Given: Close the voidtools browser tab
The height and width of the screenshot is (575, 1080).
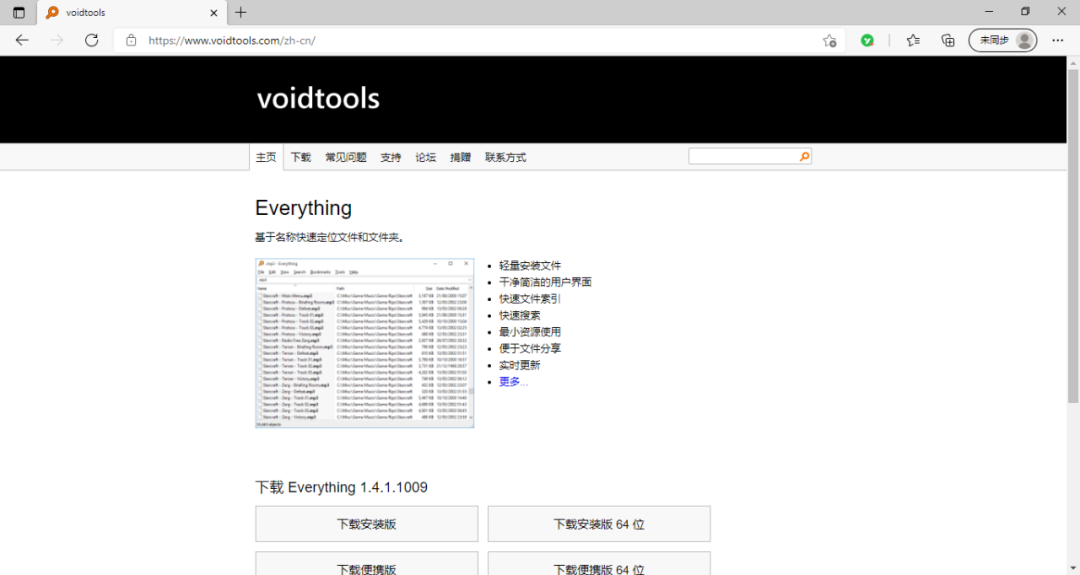Looking at the screenshot, I should pos(214,12).
